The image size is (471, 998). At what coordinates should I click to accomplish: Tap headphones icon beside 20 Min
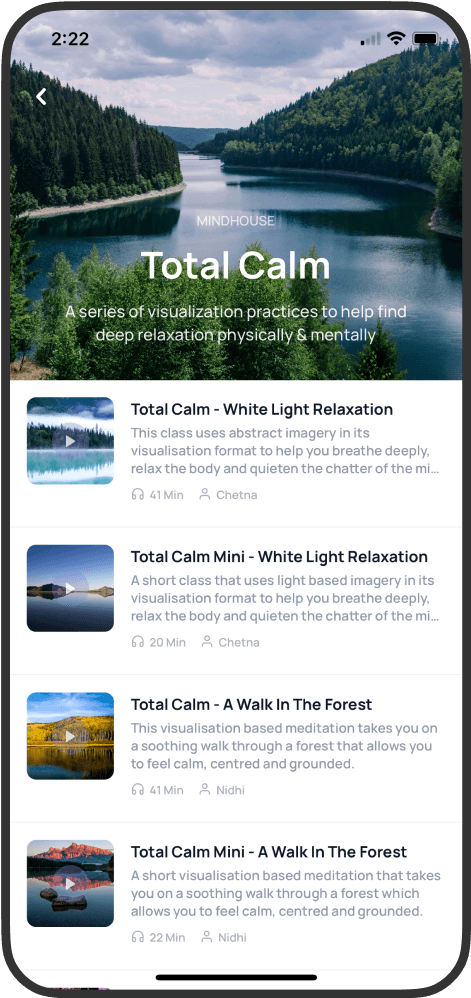137,642
